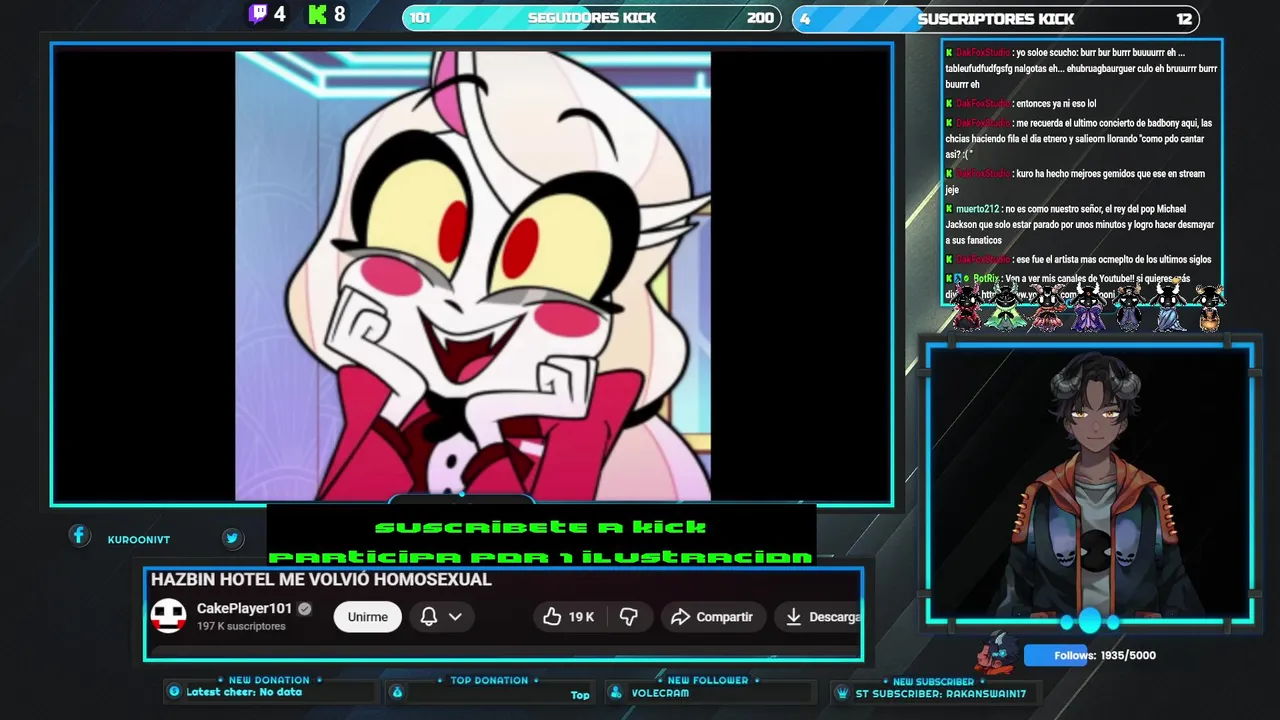Click the Twitter bird icon
Screen dimensions: 1280x720
pos(232,538)
